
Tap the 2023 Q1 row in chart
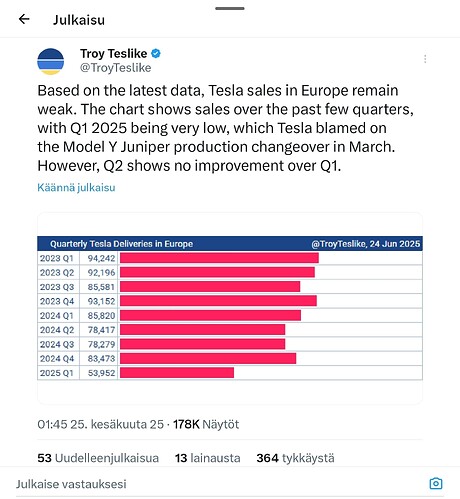[x=230, y=258]
